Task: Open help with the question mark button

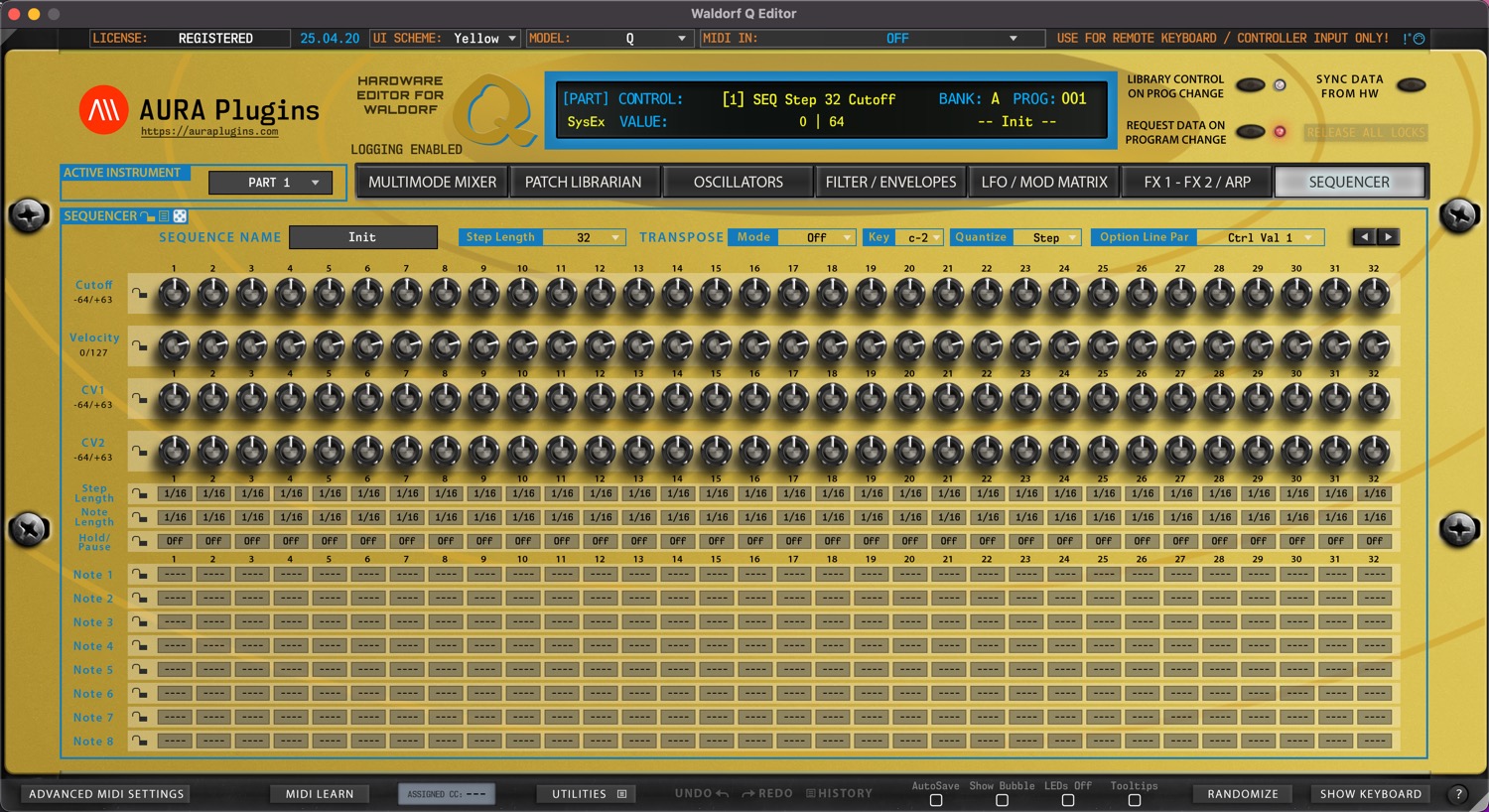Action: pos(1458,794)
